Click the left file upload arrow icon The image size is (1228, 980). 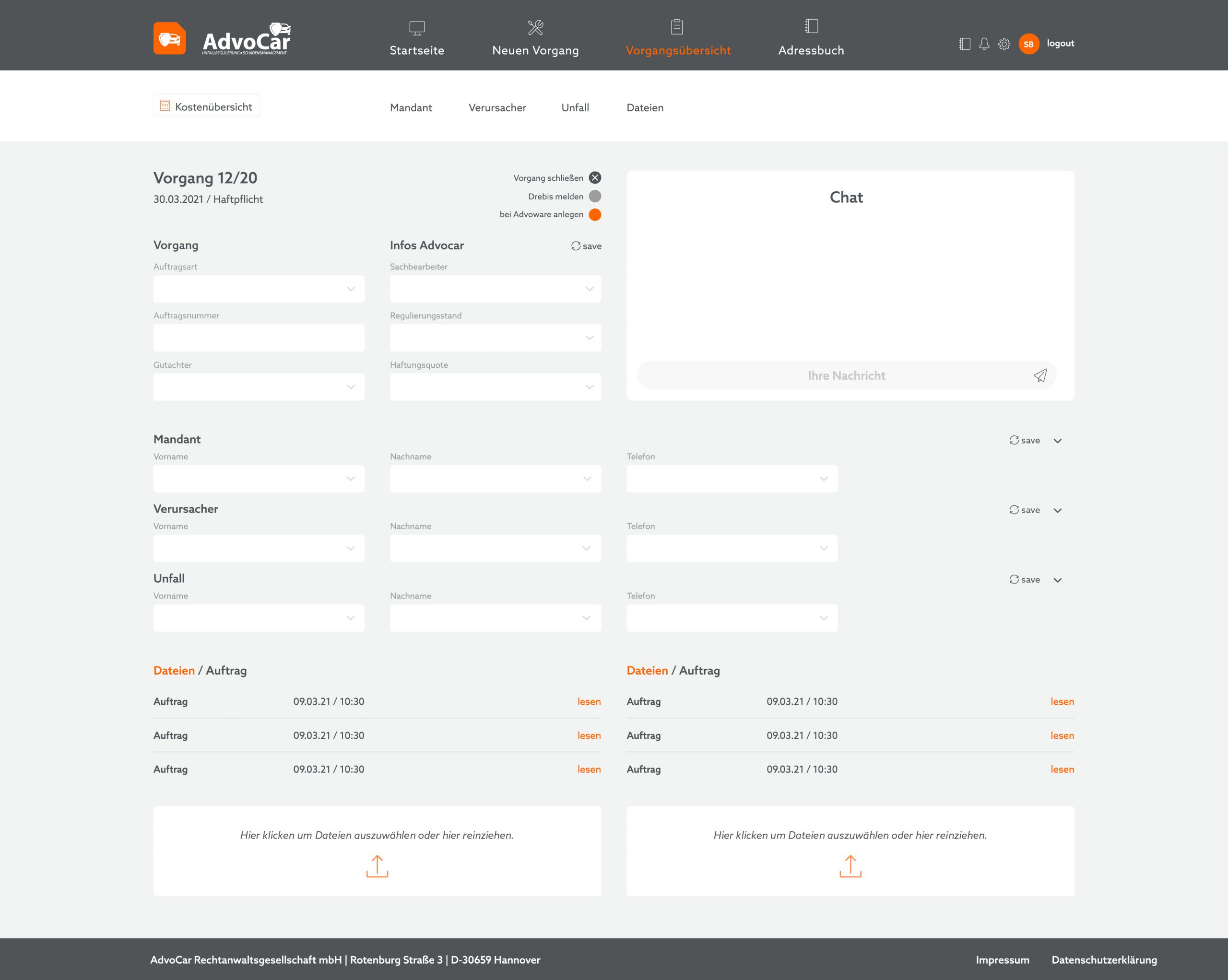click(377, 865)
